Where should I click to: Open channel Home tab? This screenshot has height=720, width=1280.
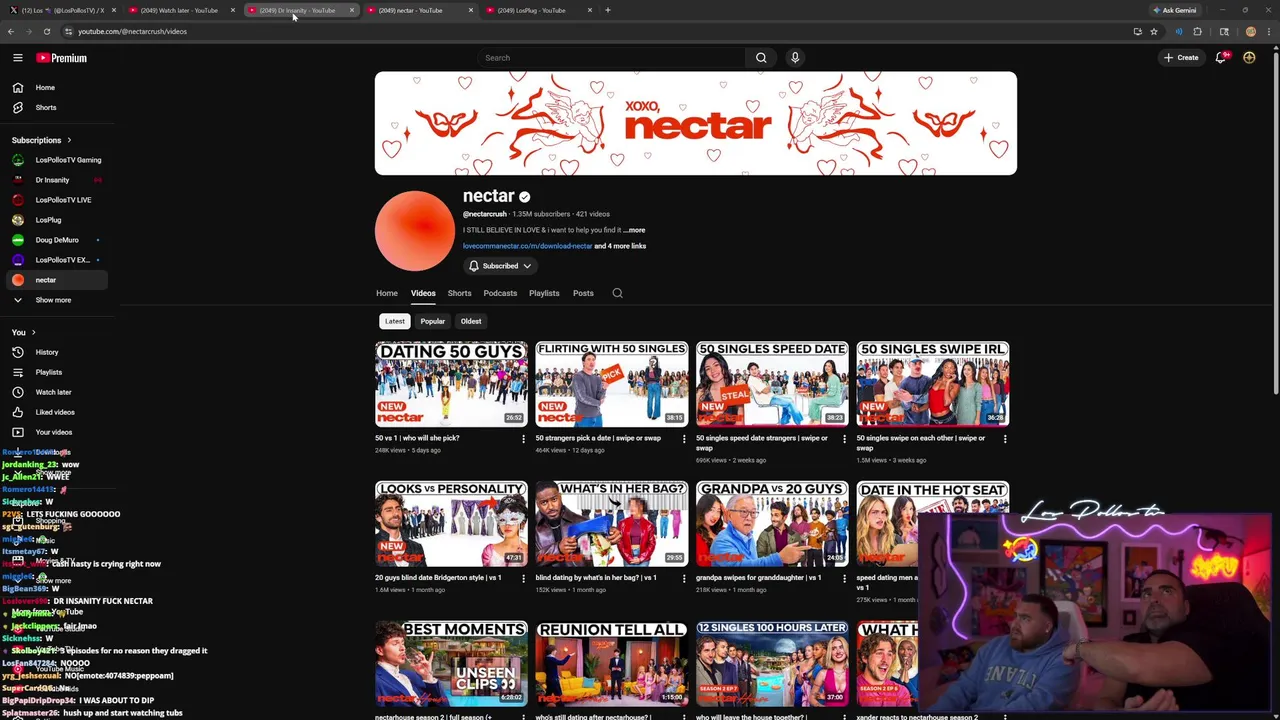387,293
